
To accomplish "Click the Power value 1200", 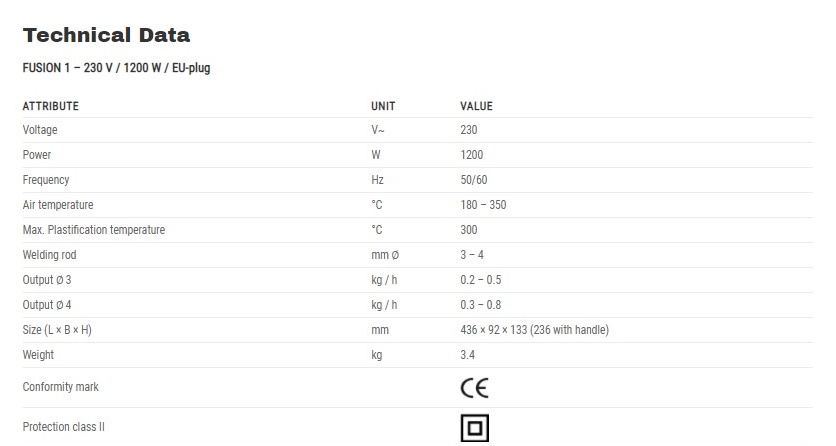I will 472,155.
